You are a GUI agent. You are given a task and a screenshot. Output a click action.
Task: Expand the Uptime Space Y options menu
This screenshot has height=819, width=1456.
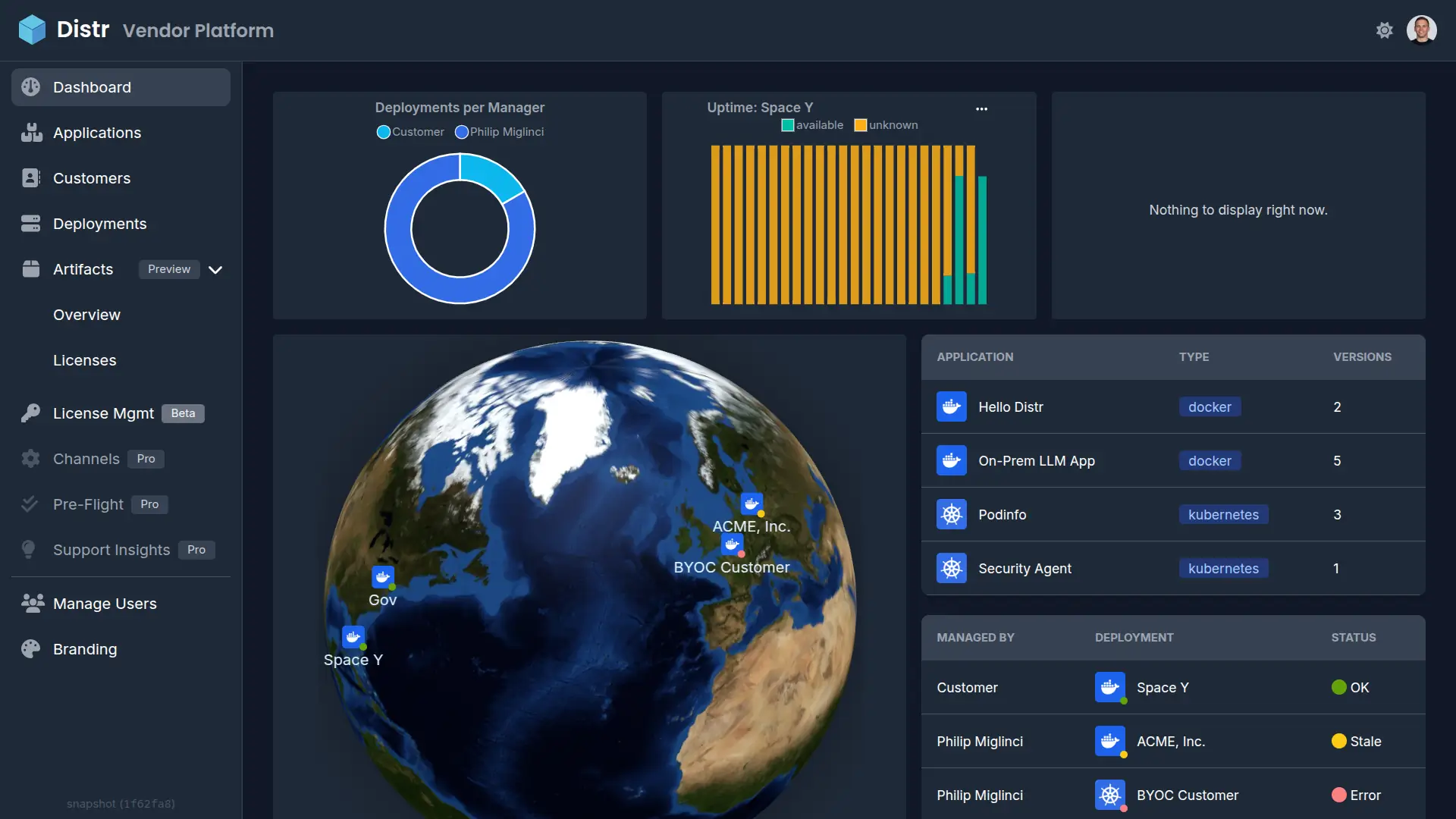[981, 107]
